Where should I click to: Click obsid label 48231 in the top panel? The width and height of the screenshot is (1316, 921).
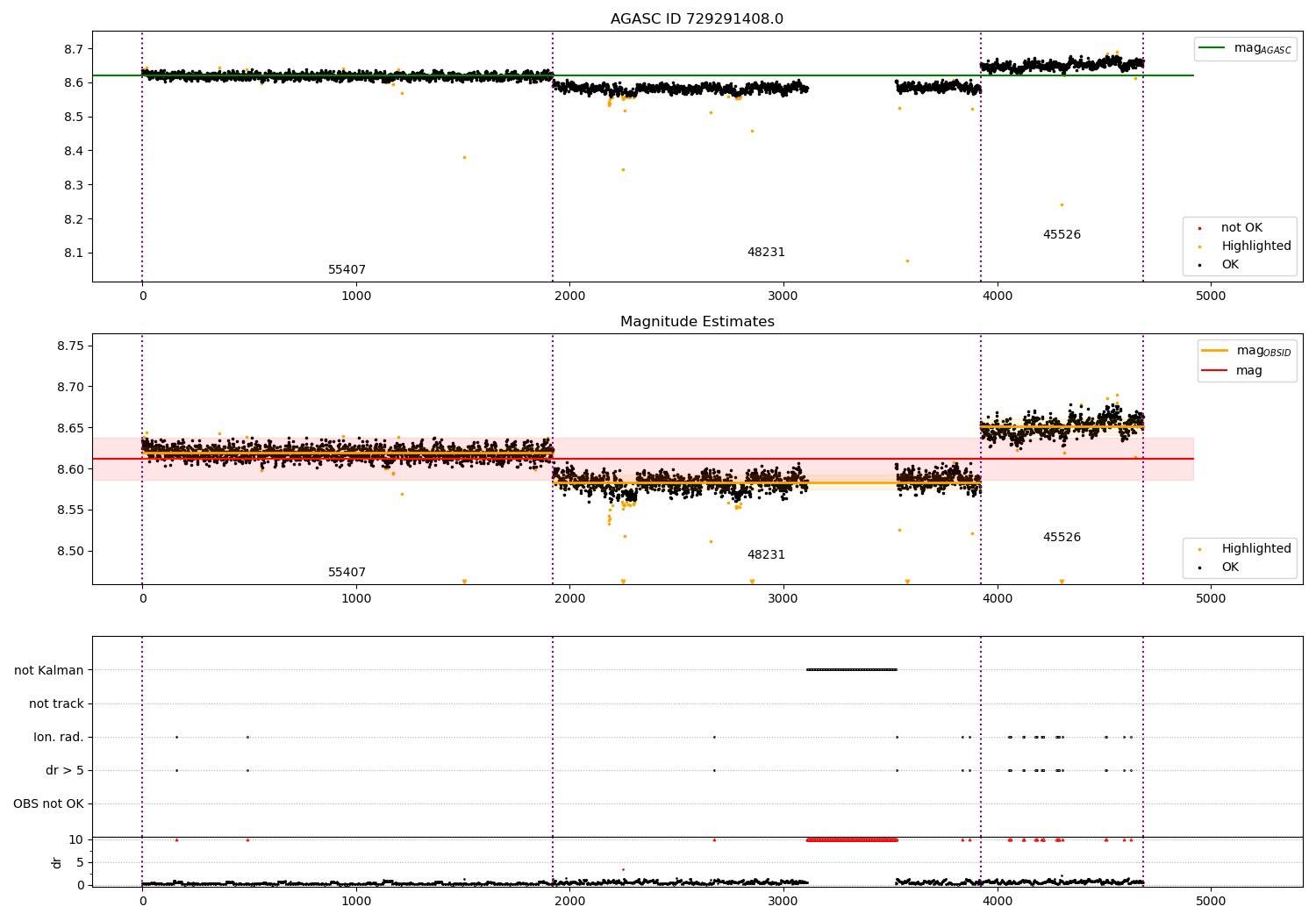pyautogui.click(x=766, y=253)
